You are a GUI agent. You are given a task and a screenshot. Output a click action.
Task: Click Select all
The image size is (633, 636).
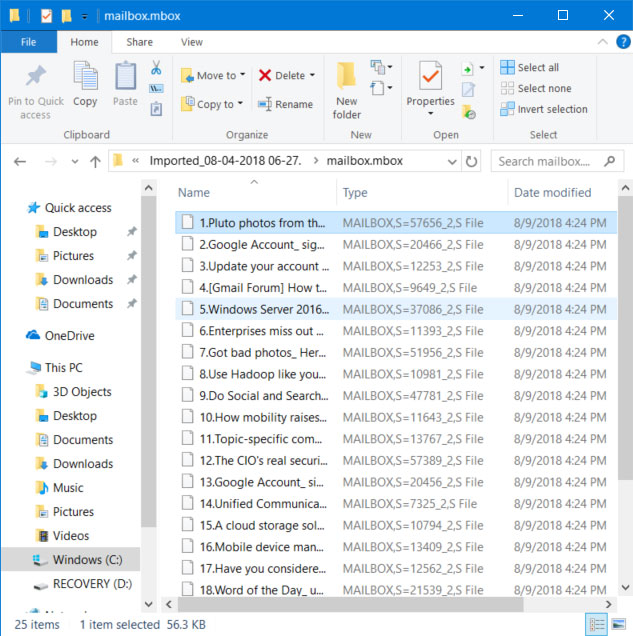[x=530, y=67]
